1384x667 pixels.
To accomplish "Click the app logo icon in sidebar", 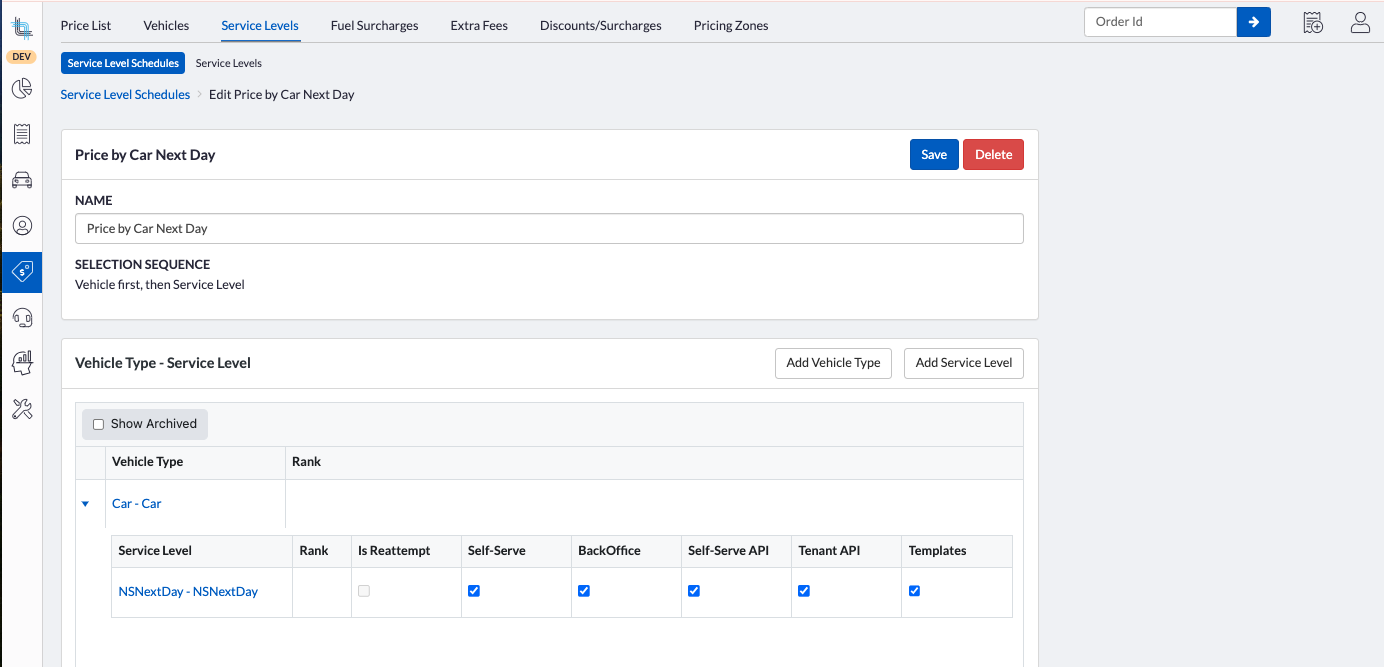I will pyautogui.click(x=22, y=26).
